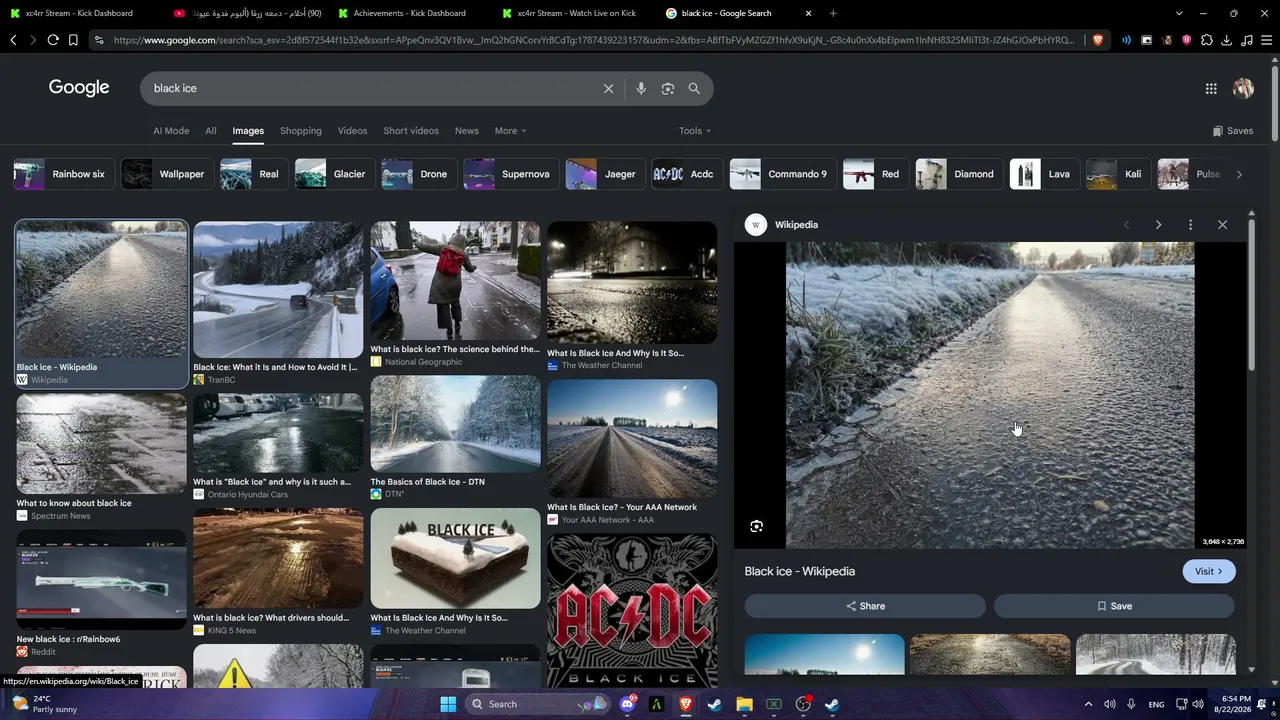Click the black ice search input field
The image size is (1280, 720).
370,88
